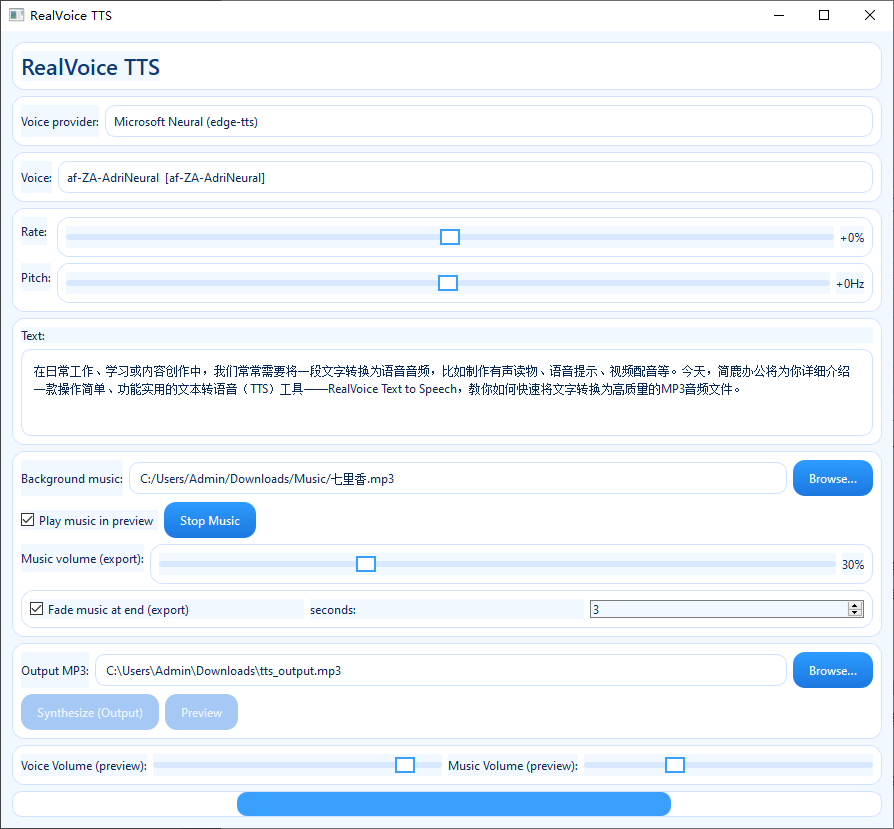
Task: Click the Music volume (export) slider handle
Action: coord(366,564)
